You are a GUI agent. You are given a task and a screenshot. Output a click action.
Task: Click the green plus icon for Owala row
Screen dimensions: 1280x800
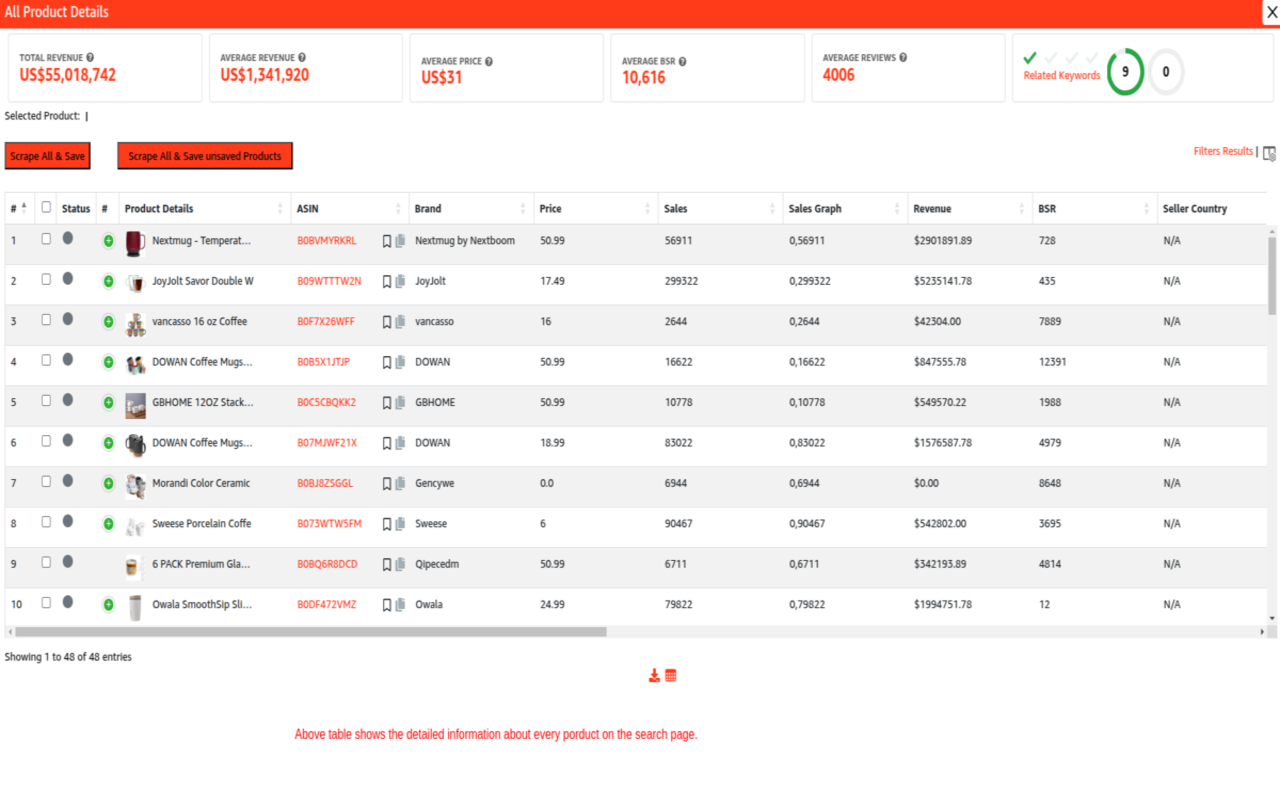[x=108, y=605]
